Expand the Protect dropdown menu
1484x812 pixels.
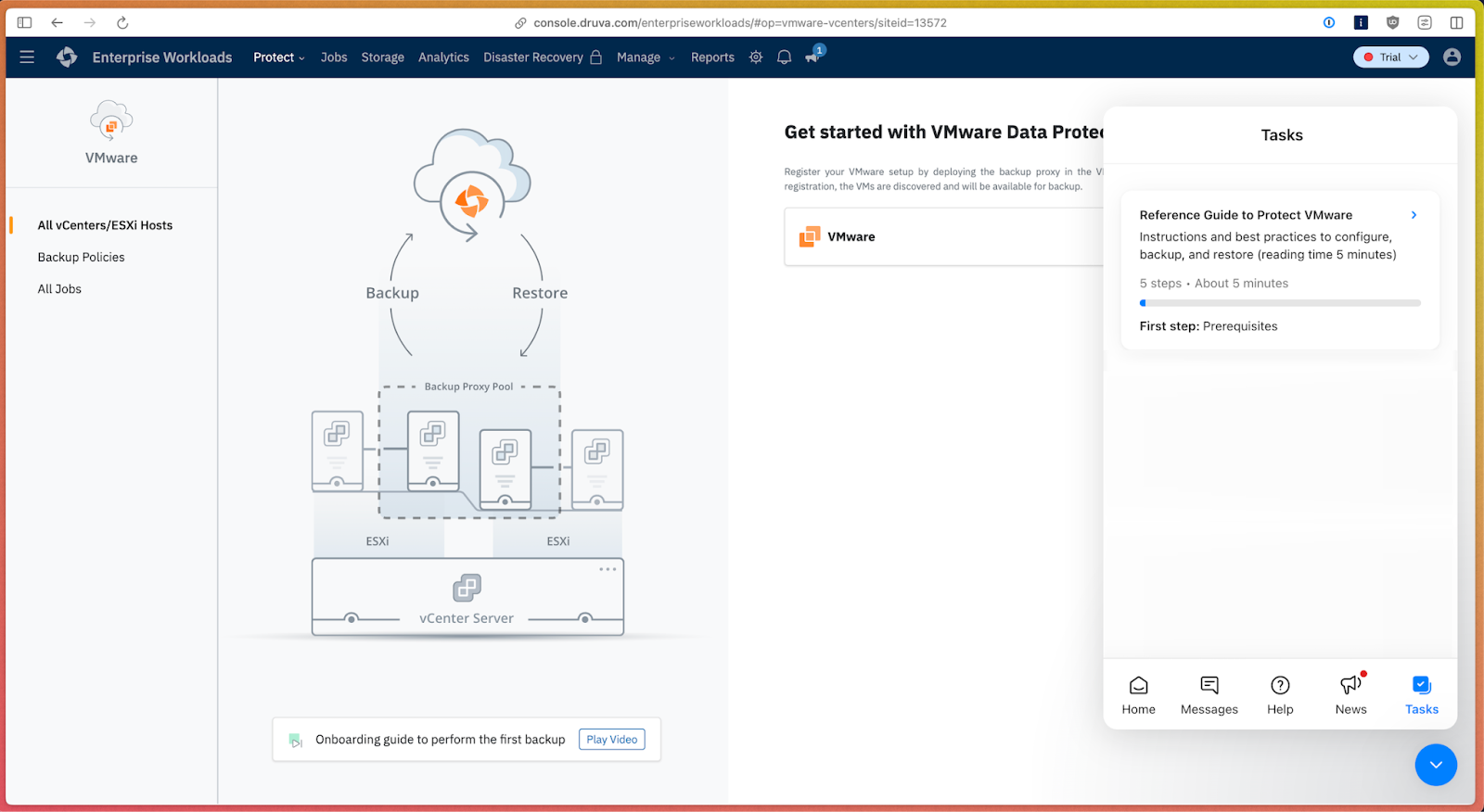(x=278, y=57)
